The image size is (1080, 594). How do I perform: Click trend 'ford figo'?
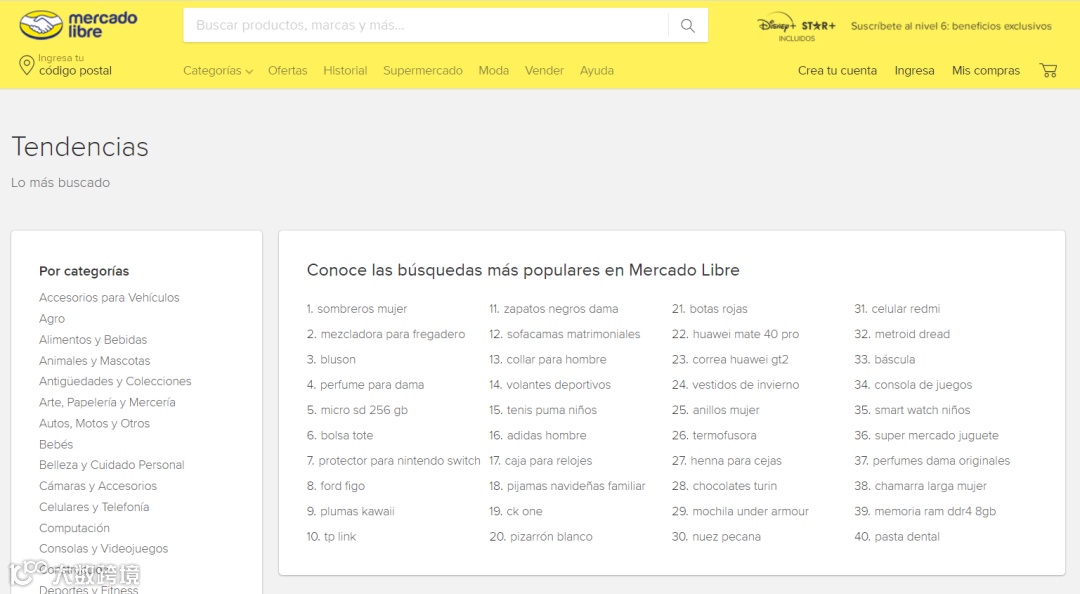342,486
